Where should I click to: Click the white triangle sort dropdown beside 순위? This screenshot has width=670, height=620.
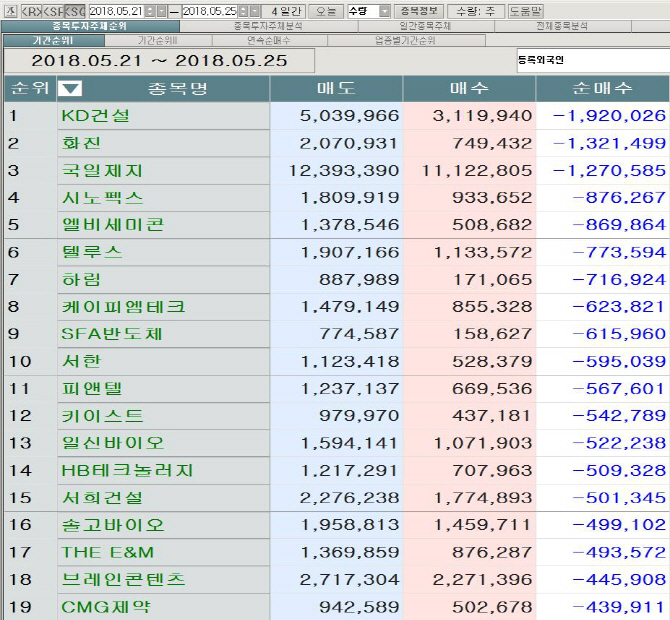click(x=70, y=89)
